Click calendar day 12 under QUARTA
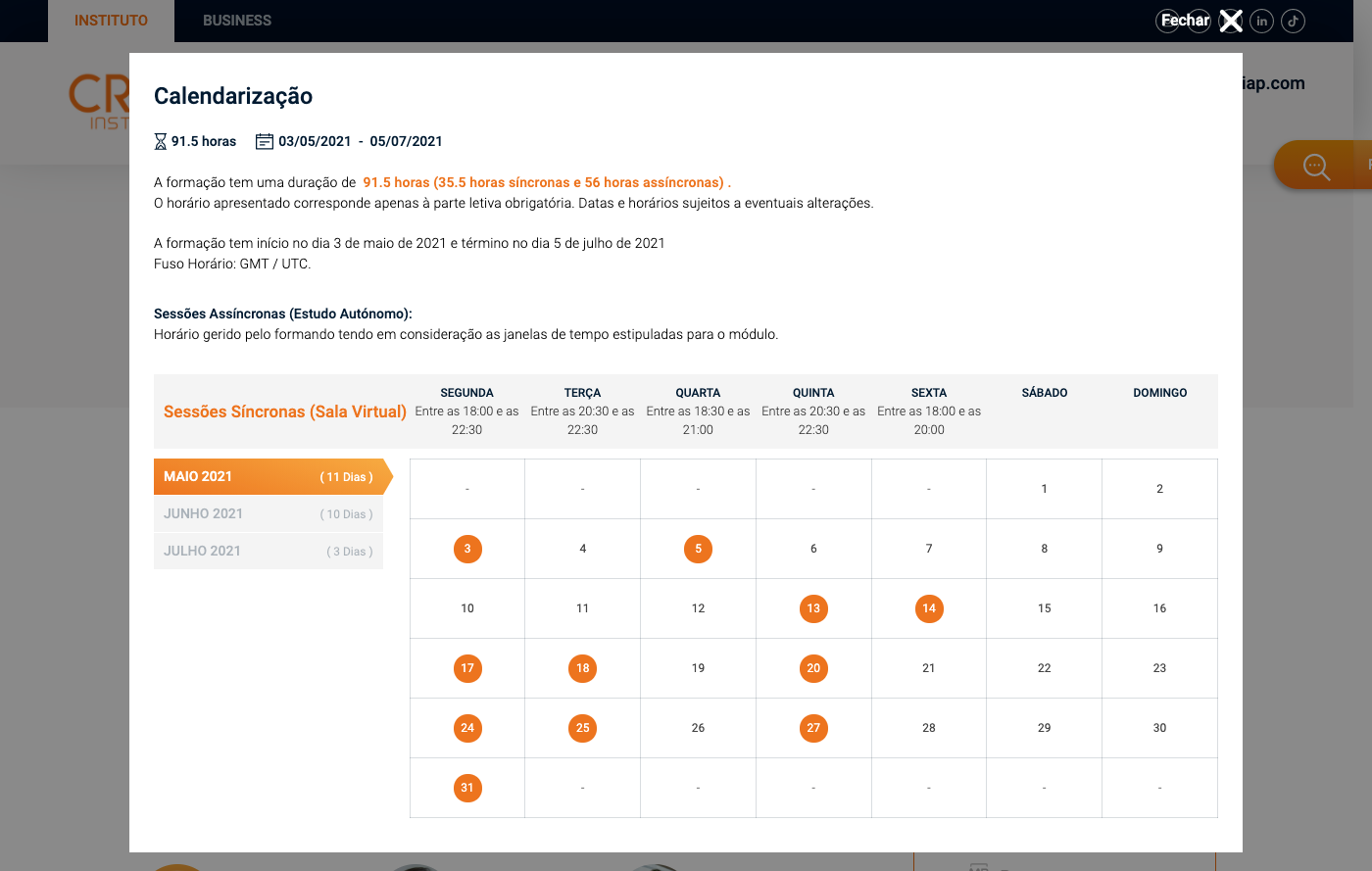1372x871 pixels. 698,608
